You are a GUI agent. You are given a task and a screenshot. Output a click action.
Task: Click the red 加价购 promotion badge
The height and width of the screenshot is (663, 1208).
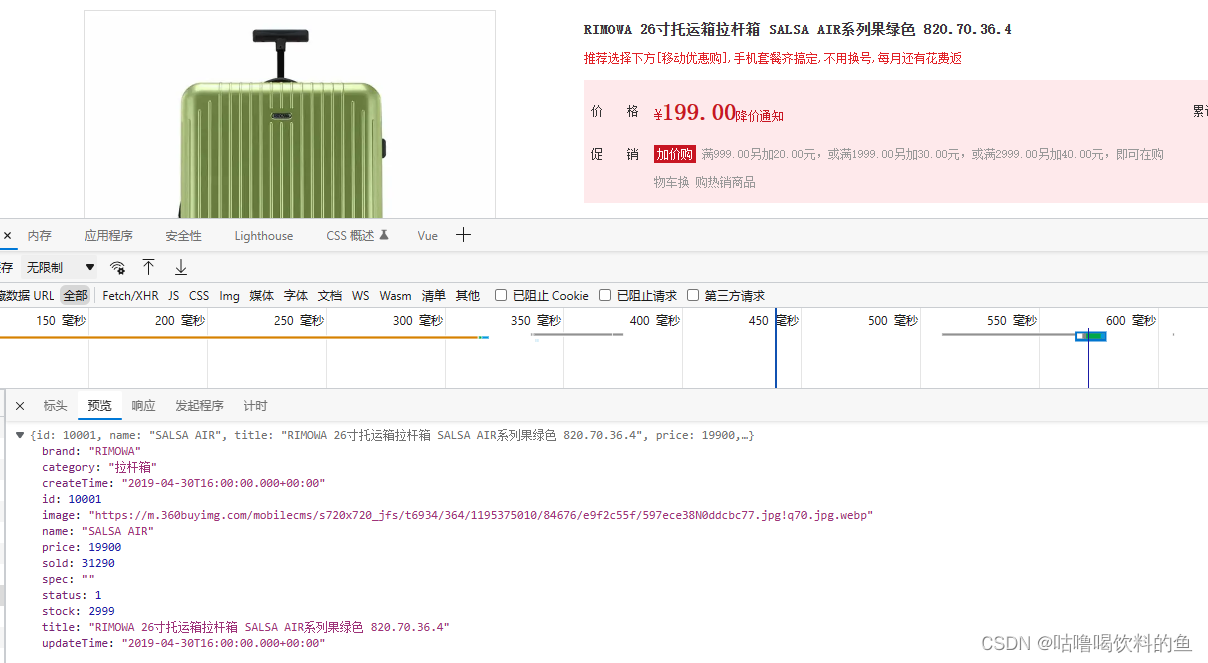click(x=675, y=154)
